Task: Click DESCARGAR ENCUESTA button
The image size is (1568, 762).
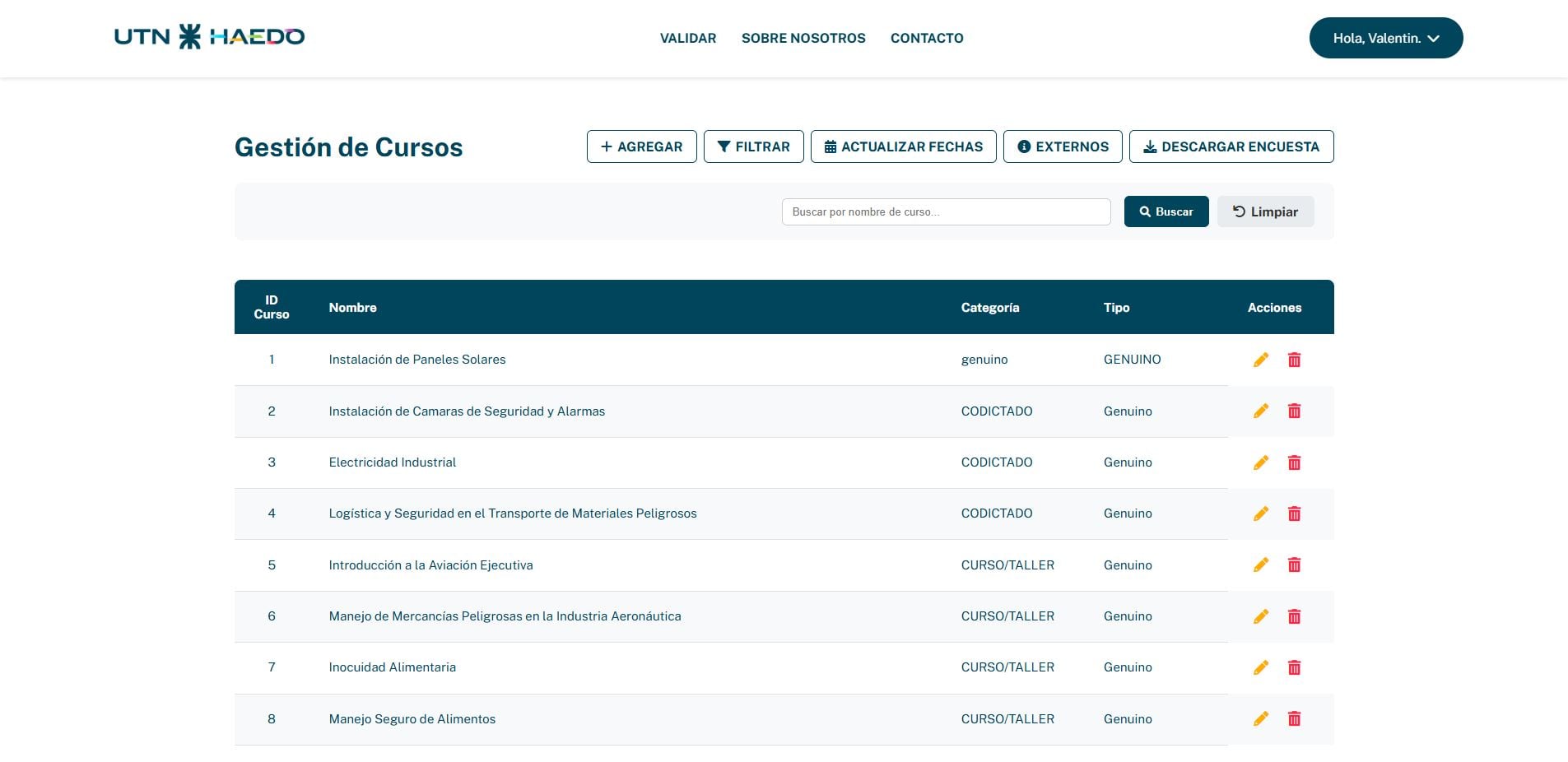Action: [1231, 146]
